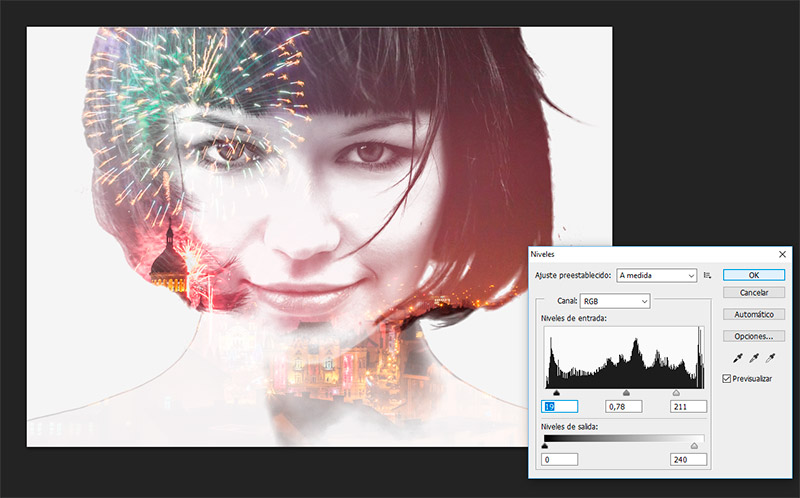800x498 pixels.
Task: Toggle the Previsualizar checkbox
Action: click(x=727, y=379)
